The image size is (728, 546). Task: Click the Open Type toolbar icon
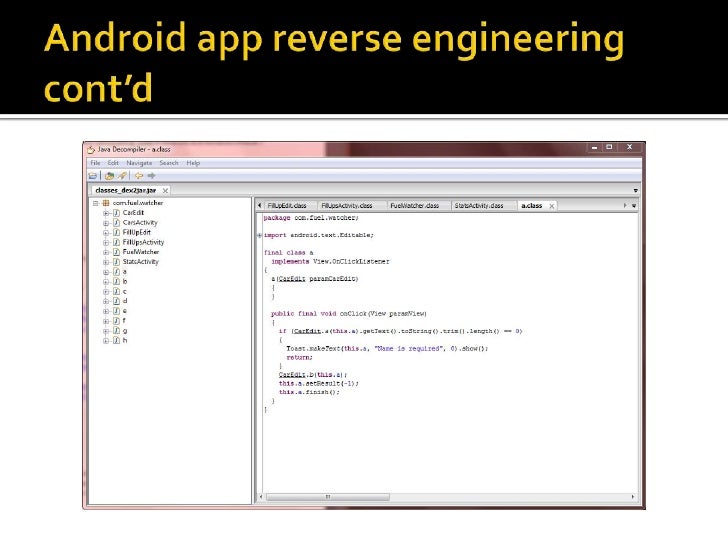tap(110, 176)
